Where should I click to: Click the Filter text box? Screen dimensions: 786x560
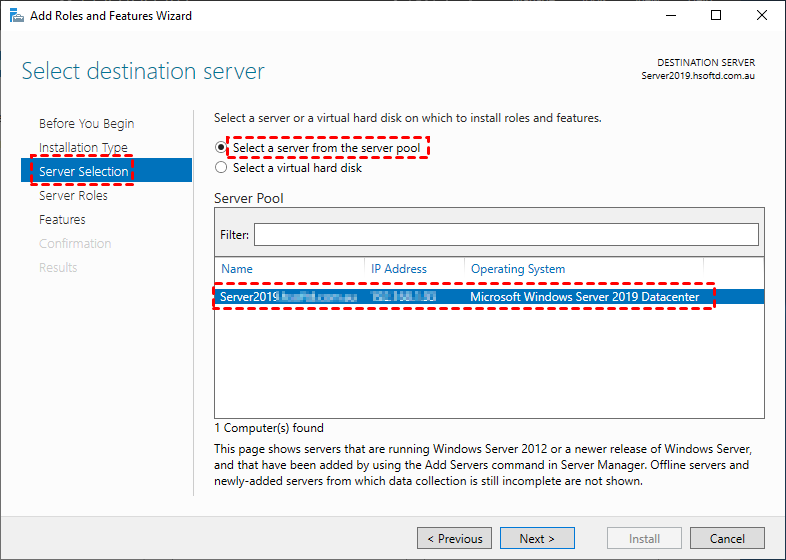506,234
